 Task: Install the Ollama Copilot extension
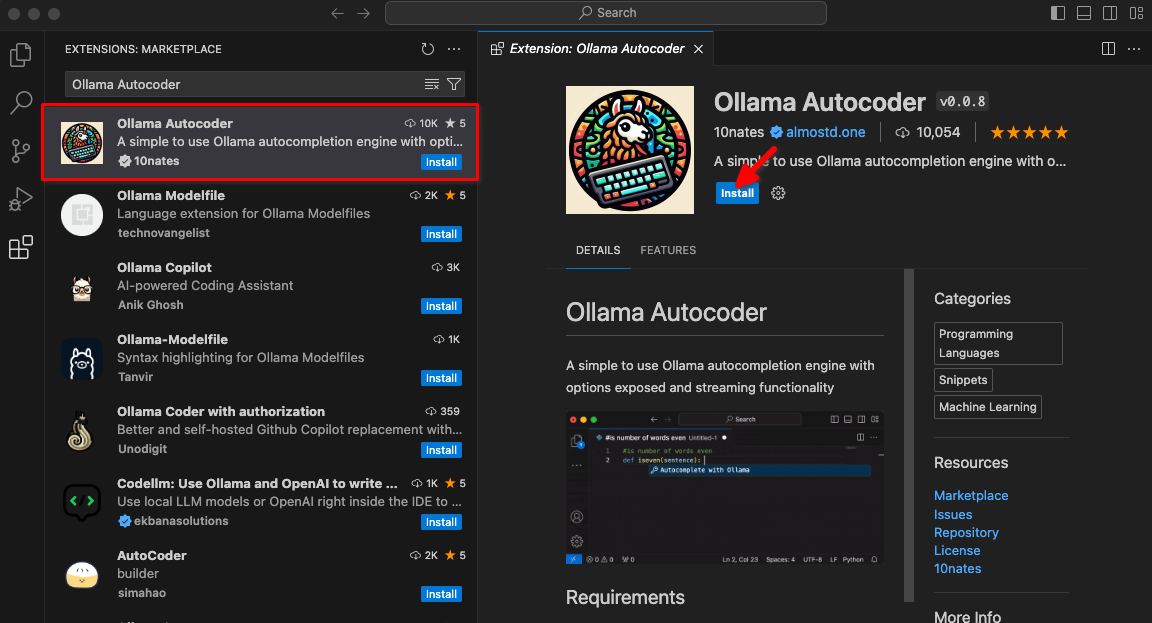(442, 306)
